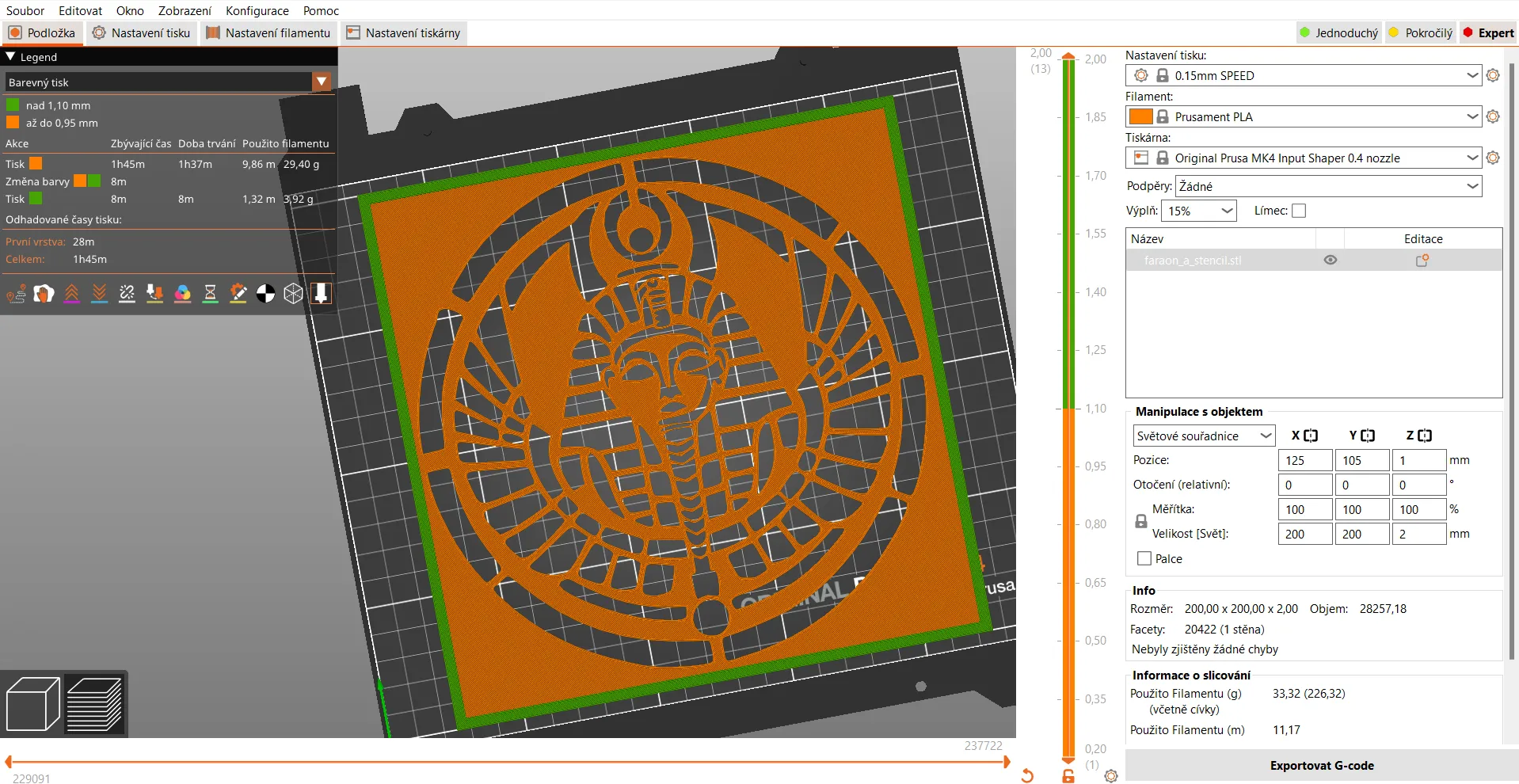Open the Podpěry supports dropdown
The image size is (1519, 784).
click(x=1328, y=187)
